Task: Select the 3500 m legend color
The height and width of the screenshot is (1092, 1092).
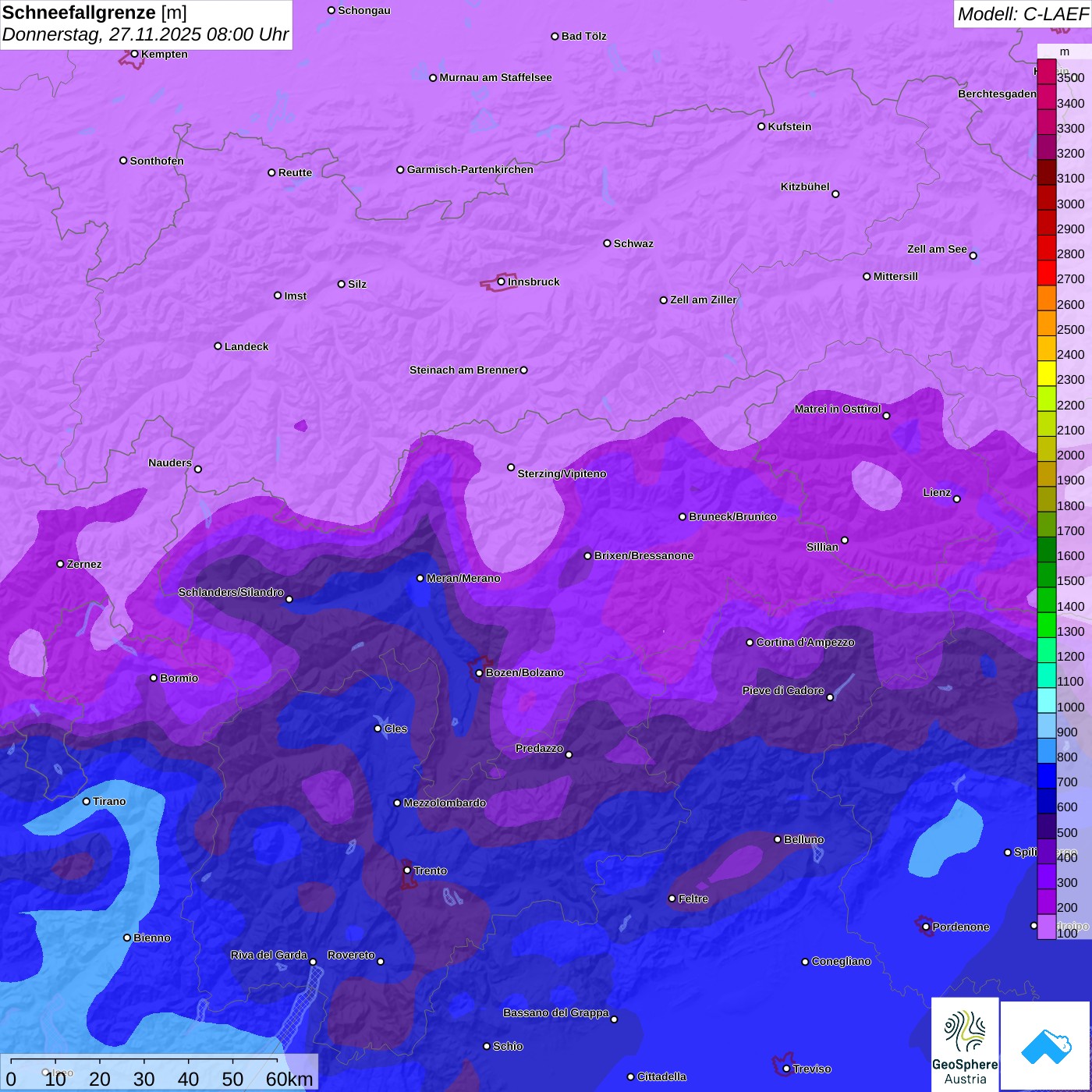Action: (x=1046, y=72)
